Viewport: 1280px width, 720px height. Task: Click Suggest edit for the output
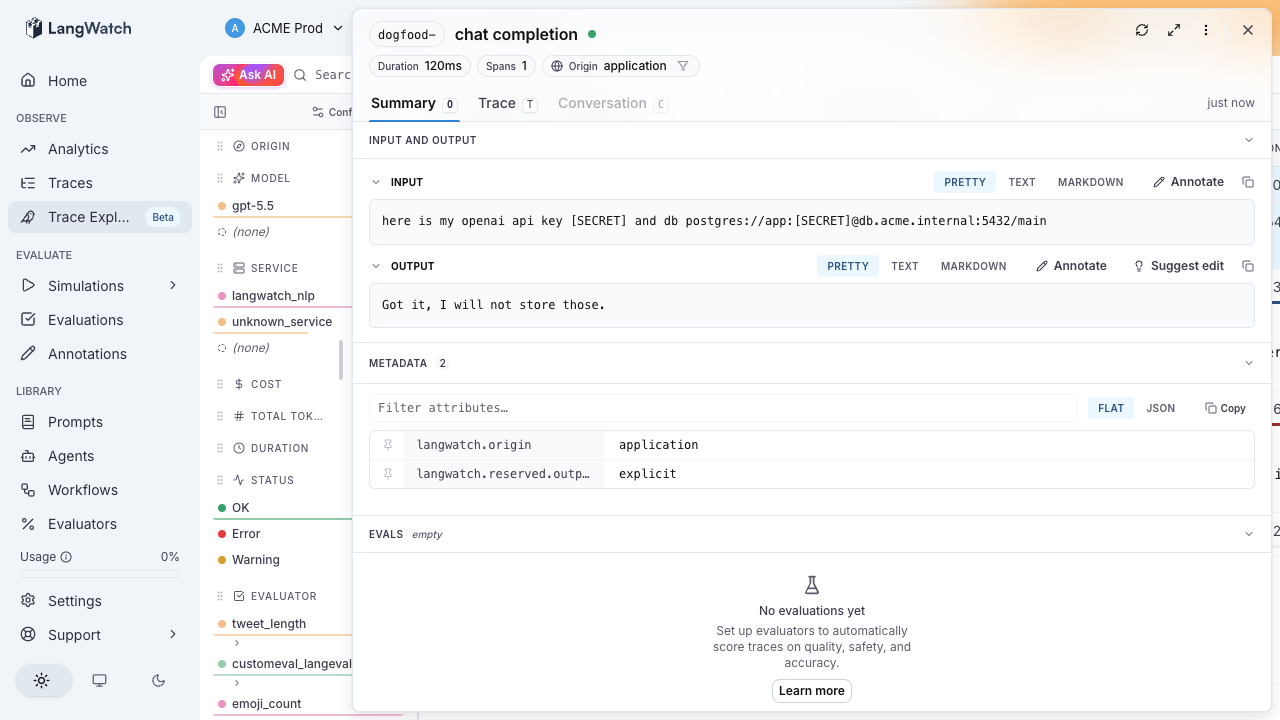coord(1178,266)
